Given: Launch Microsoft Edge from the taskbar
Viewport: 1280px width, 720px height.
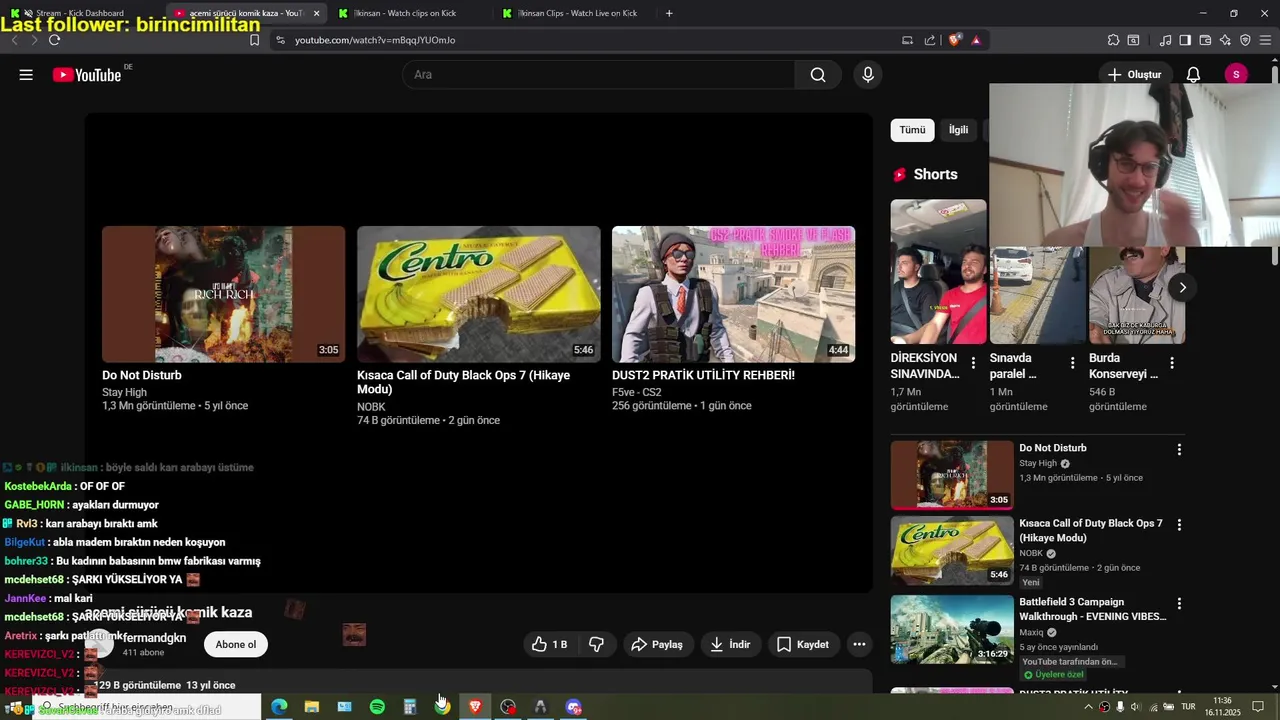Looking at the screenshot, I should point(279,707).
